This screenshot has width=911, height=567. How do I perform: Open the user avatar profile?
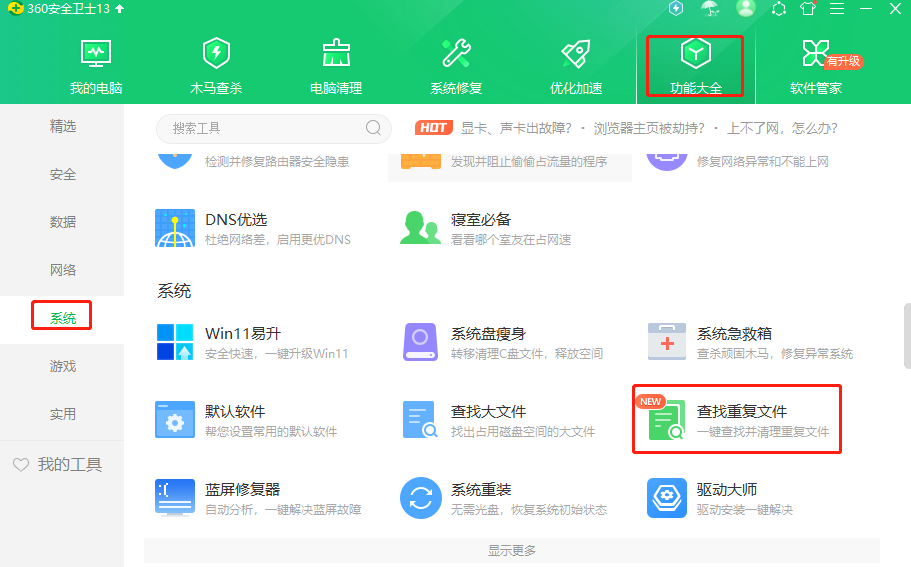745,8
